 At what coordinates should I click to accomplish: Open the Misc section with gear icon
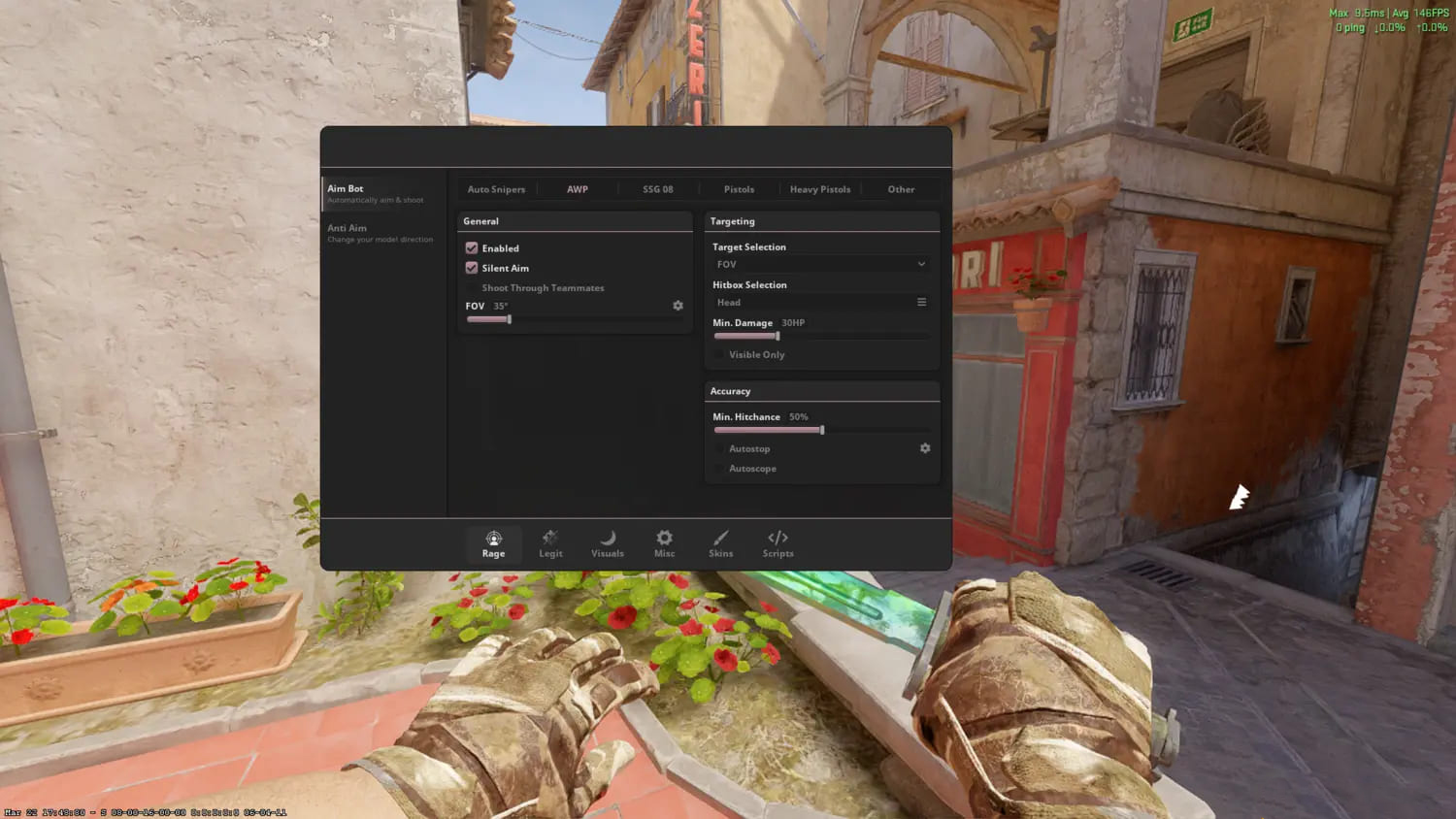coord(664,544)
